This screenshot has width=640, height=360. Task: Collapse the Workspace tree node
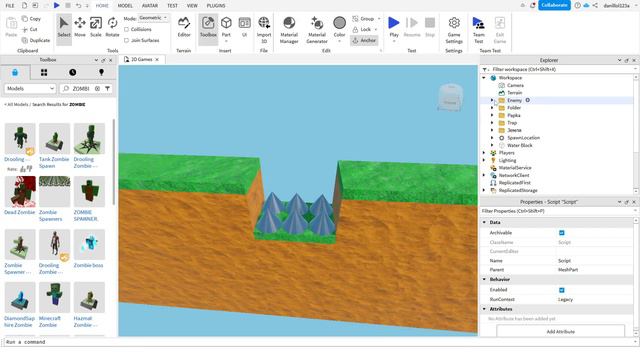pyautogui.click(x=484, y=78)
